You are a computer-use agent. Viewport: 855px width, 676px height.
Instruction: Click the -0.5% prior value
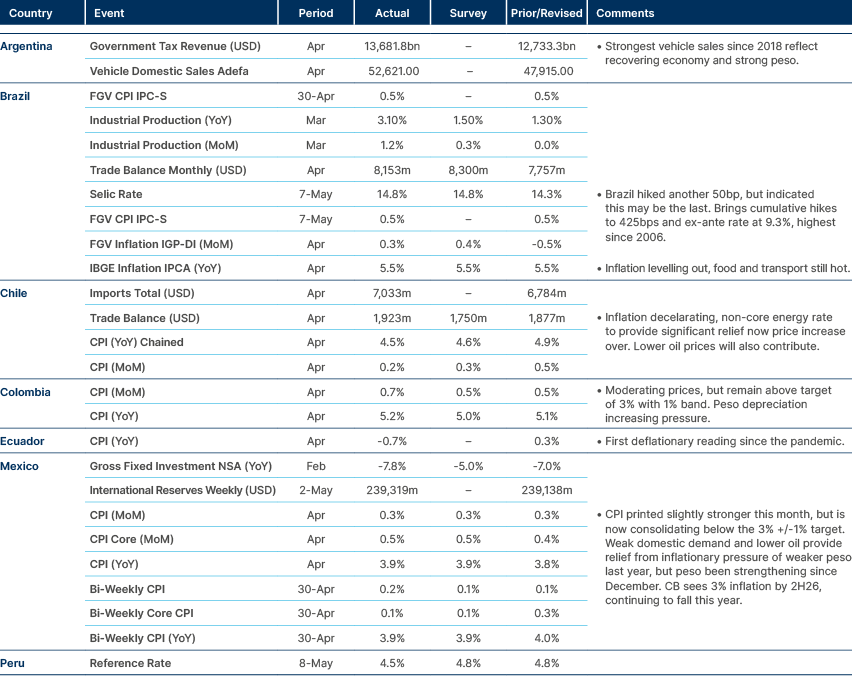(x=546, y=244)
